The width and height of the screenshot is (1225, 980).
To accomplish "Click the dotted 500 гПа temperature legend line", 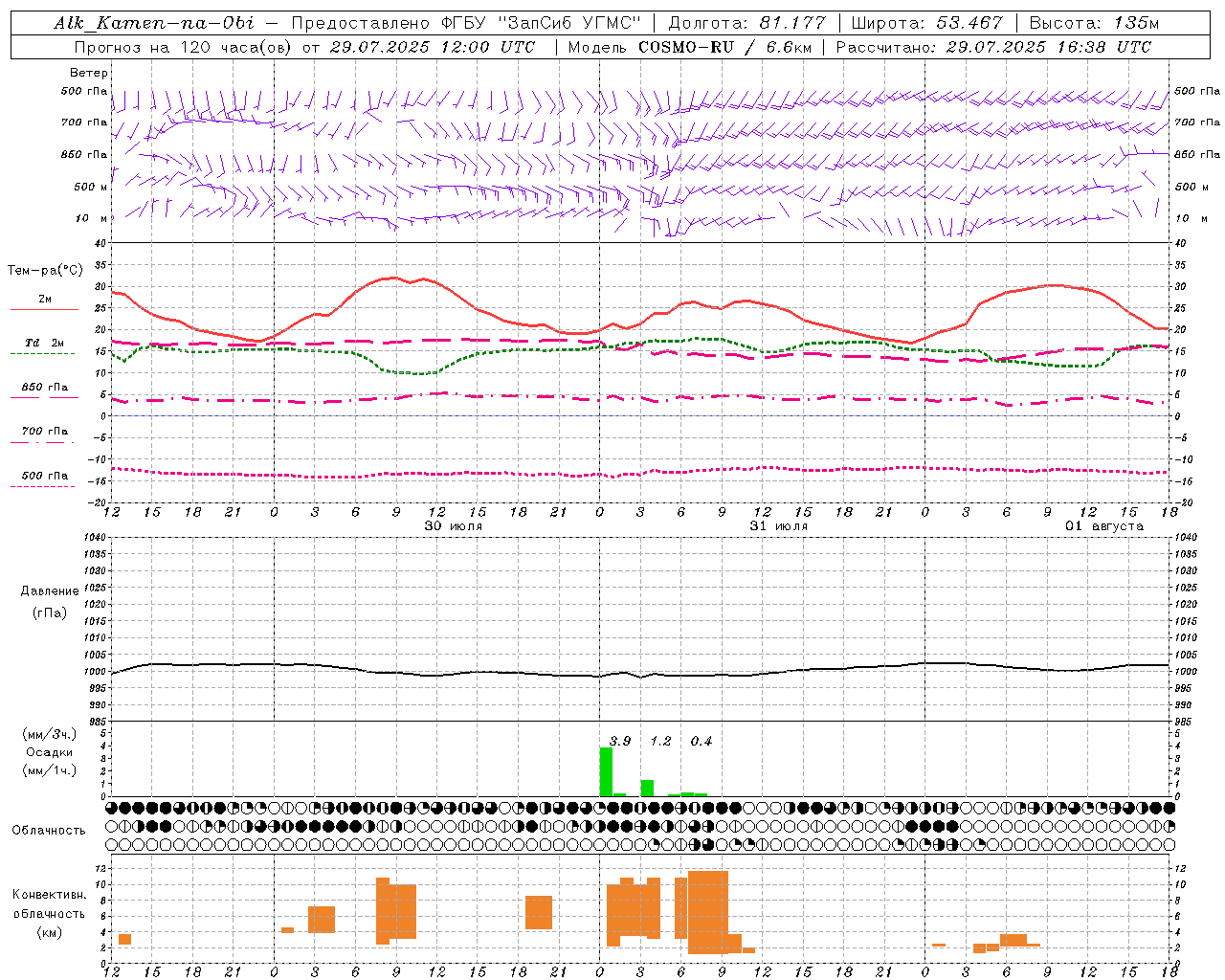I will 42,486.
